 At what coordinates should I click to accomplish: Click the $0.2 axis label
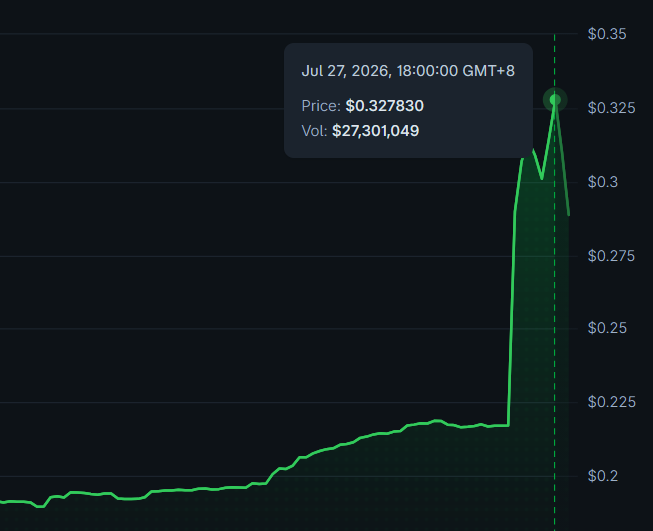[x=603, y=476]
